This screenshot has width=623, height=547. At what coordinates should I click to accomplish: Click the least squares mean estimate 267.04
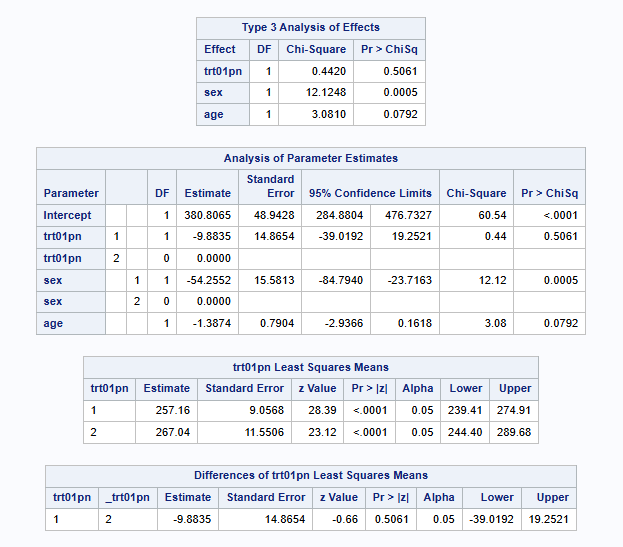tap(166, 432)
